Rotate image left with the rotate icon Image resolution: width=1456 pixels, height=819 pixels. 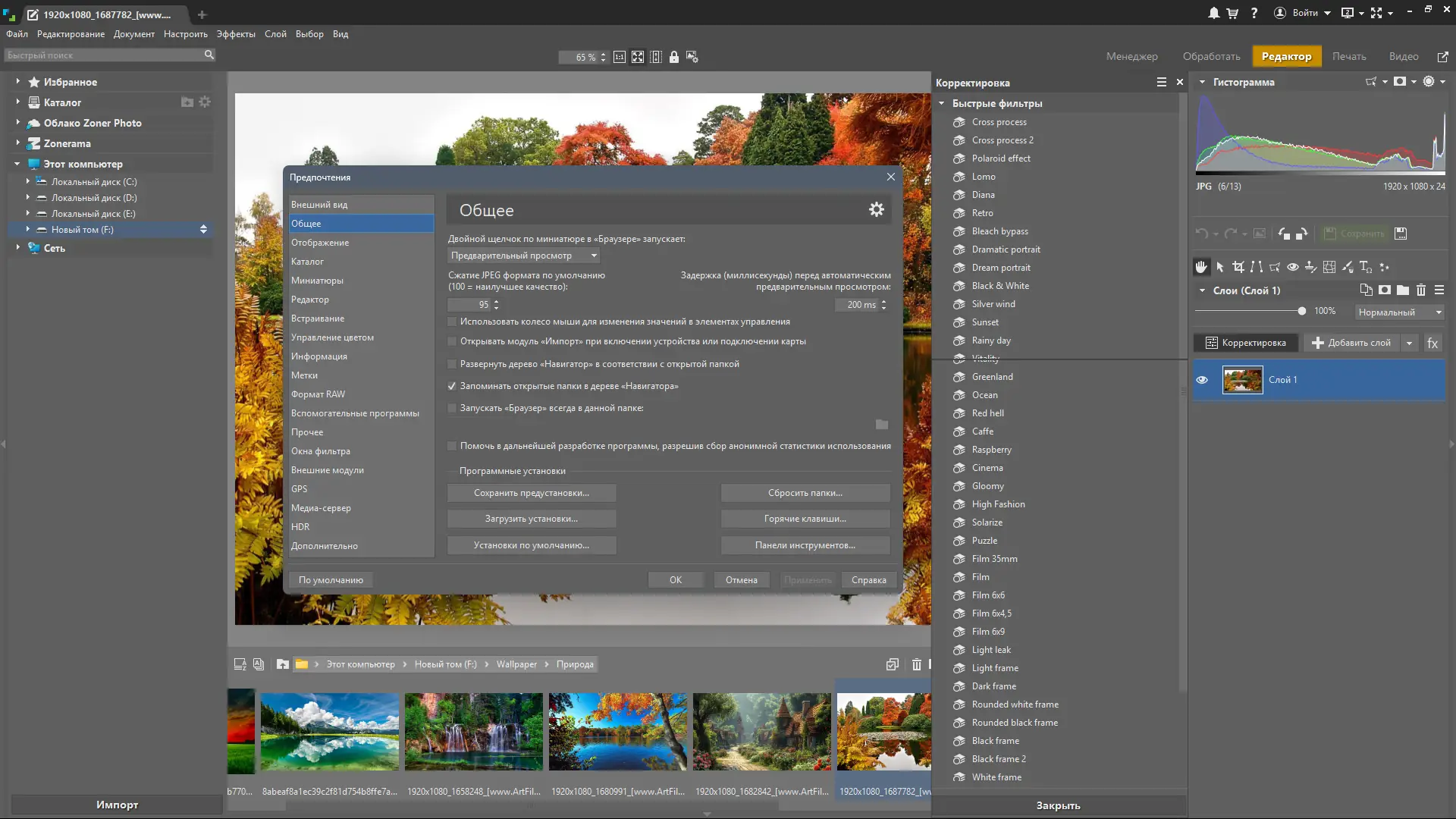coord(1283,234)
